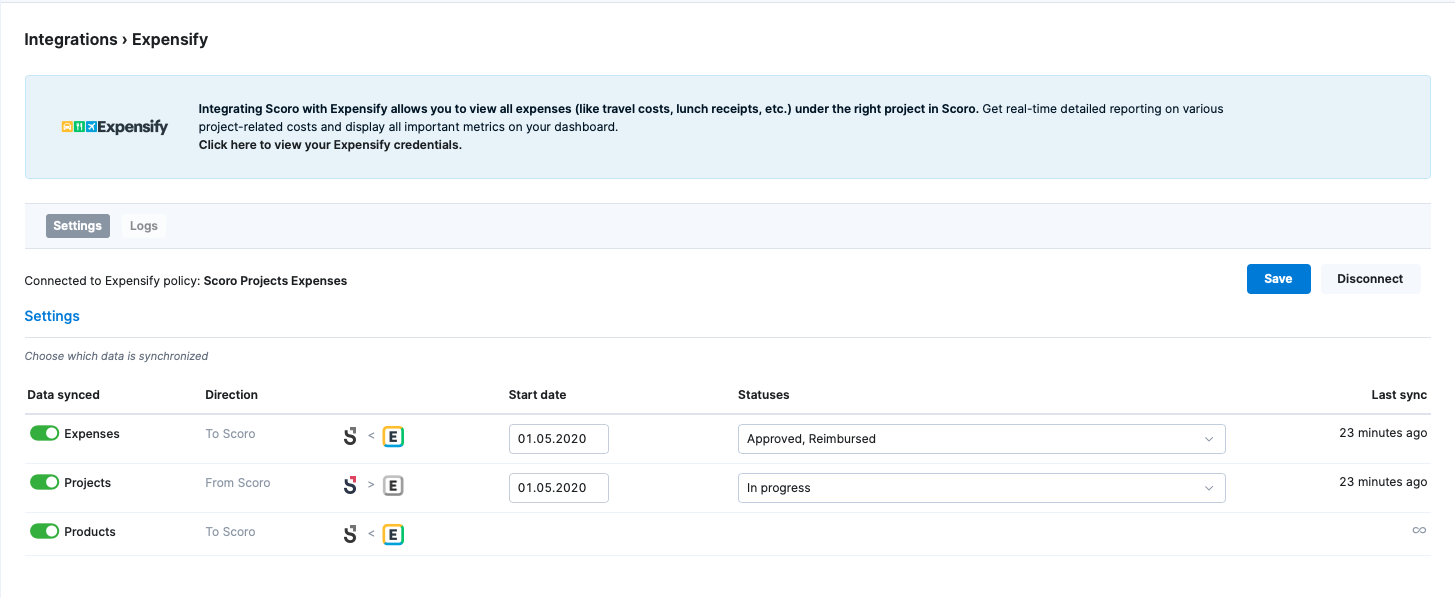Click the 'Statuses' column header
The width and height of the screenshot is (1455, 598).
[764, 395]
